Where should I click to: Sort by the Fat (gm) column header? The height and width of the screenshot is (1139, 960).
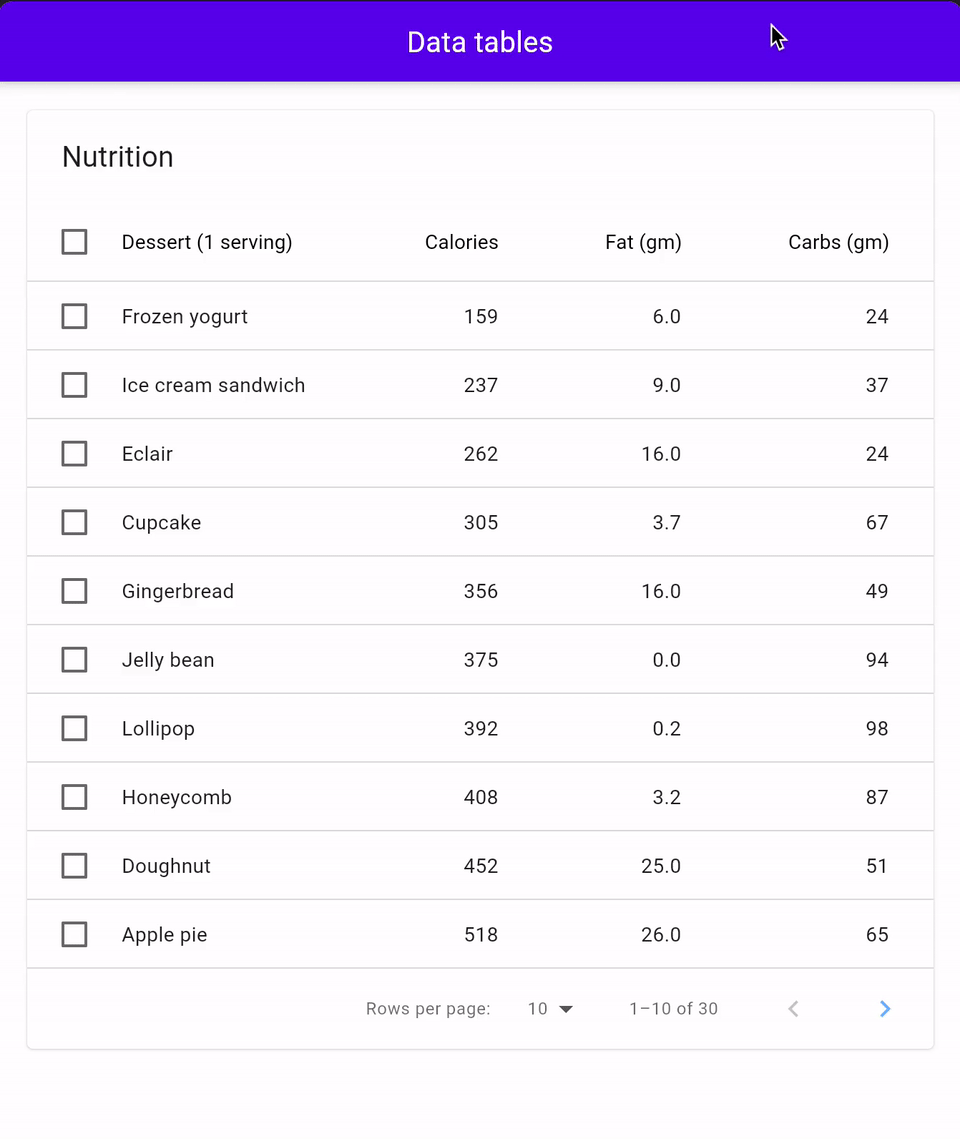point(643,242)
